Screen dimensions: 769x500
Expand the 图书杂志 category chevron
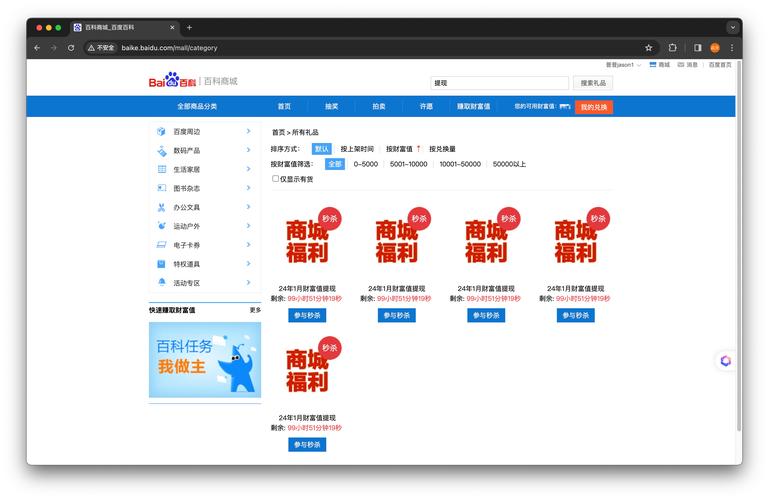[248, 188]
